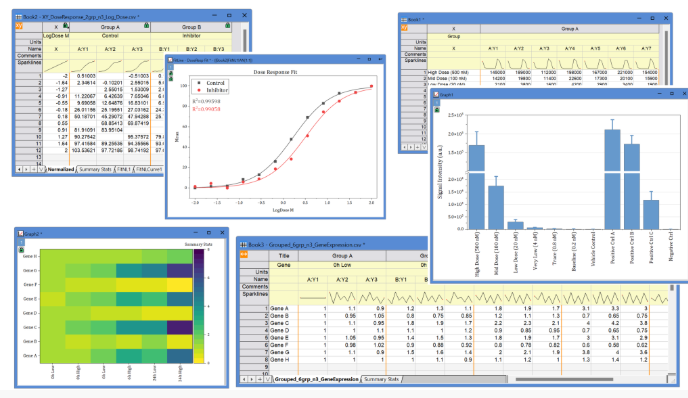Click the green lock icon in Graph2 heatmap window

(21, 250)
